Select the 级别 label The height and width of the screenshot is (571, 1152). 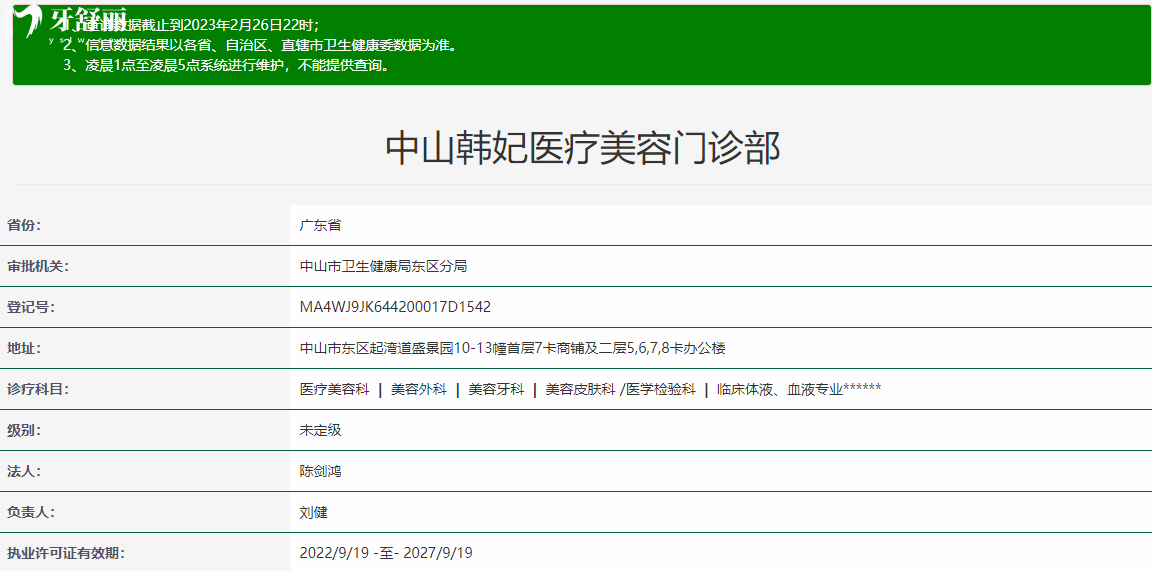click(24, 431)
